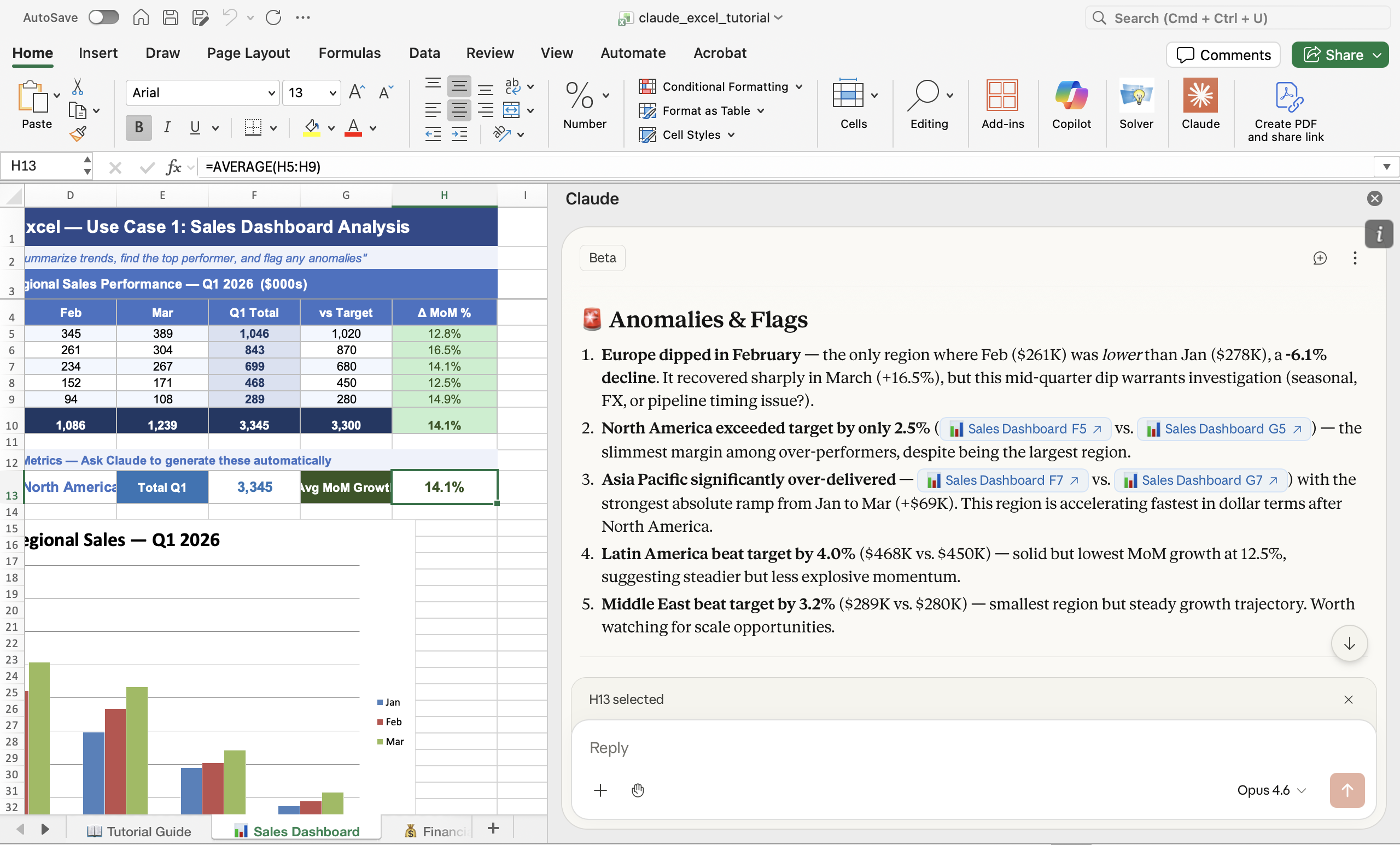This screenshot has height=845, width=1400.
Task: Start a new chat in Claude panel
Action: tap(1319, 259)
